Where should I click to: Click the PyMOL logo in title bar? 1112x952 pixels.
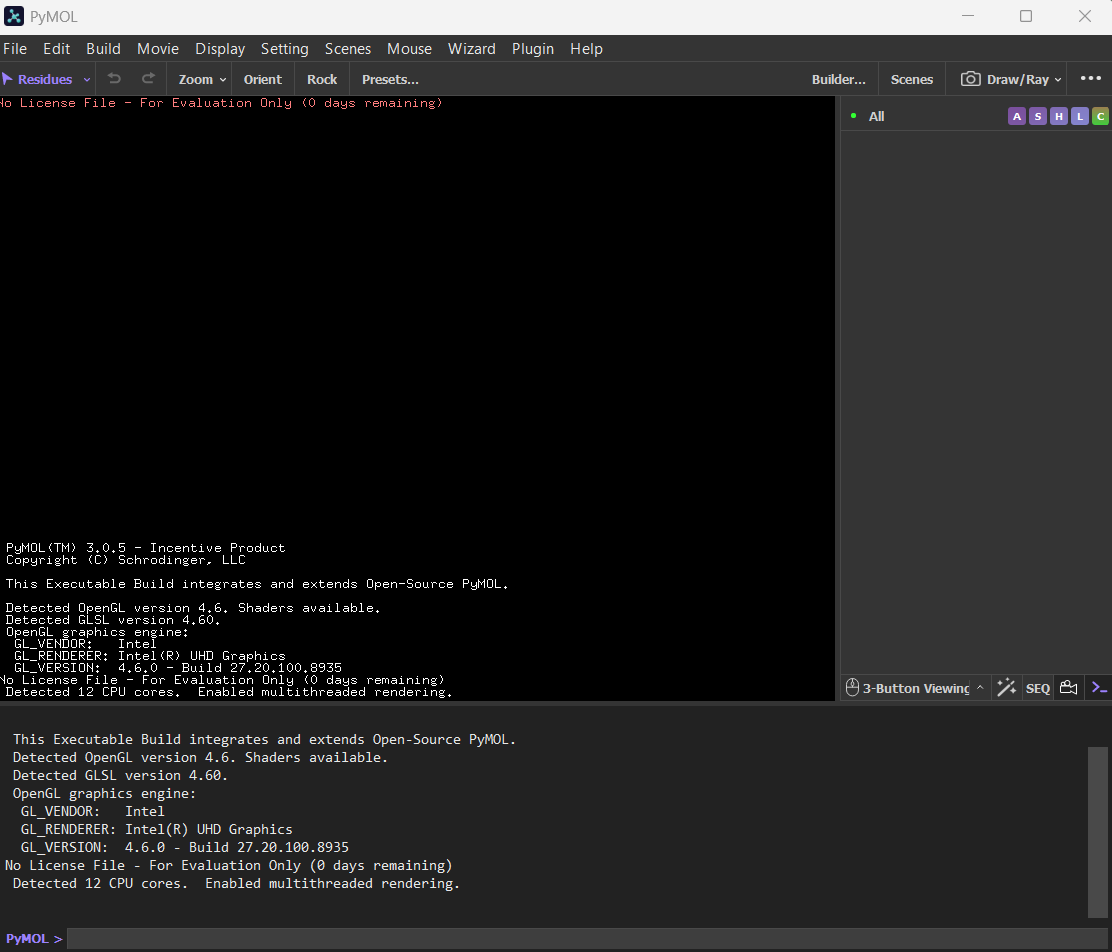13,16
